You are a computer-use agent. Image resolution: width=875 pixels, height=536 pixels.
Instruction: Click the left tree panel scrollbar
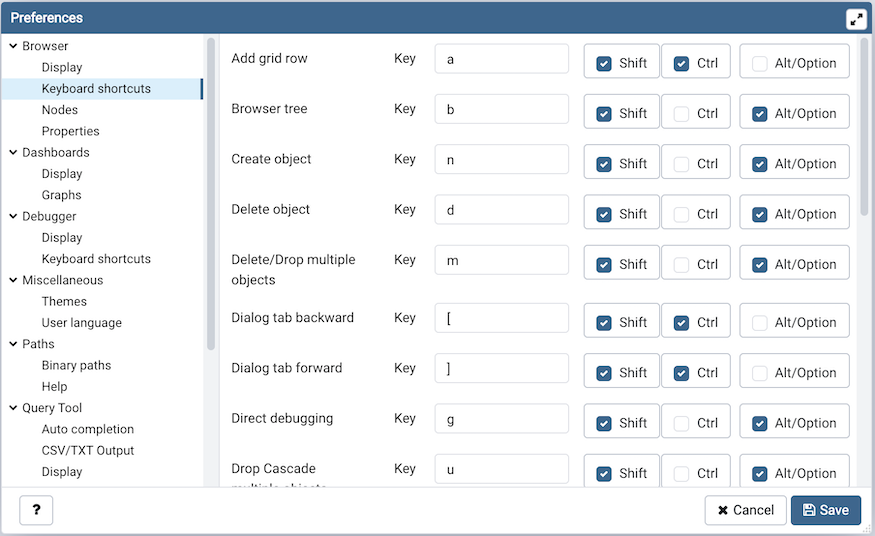tap(211, 194)
